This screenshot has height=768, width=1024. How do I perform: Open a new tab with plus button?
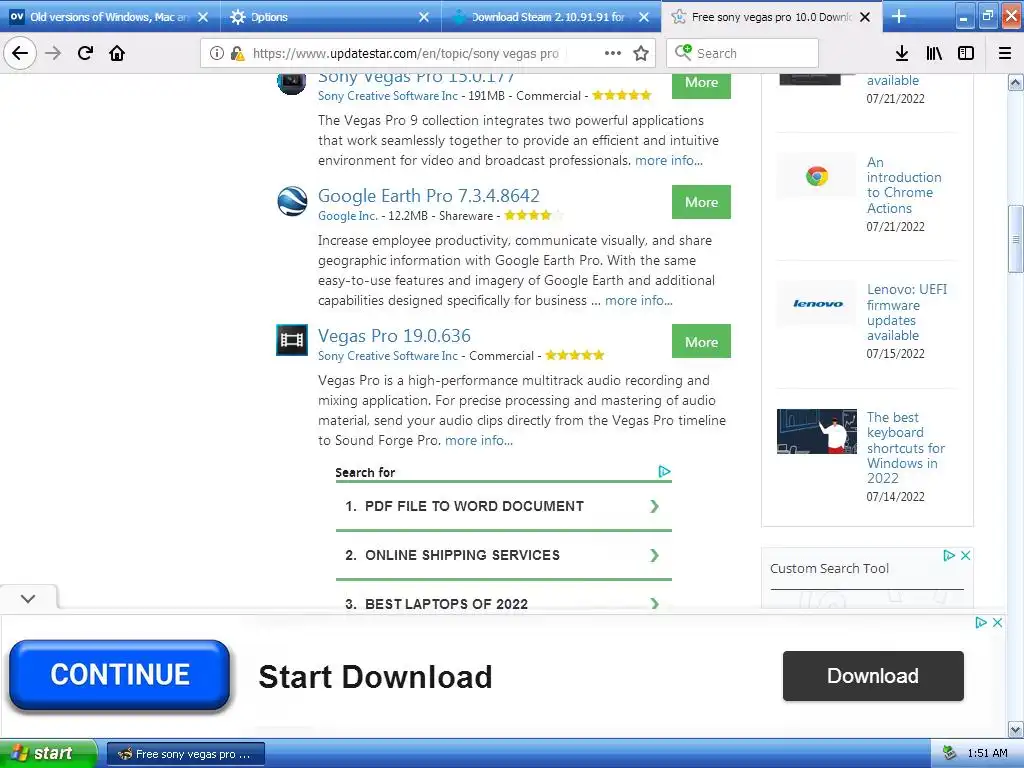point(899,16)
